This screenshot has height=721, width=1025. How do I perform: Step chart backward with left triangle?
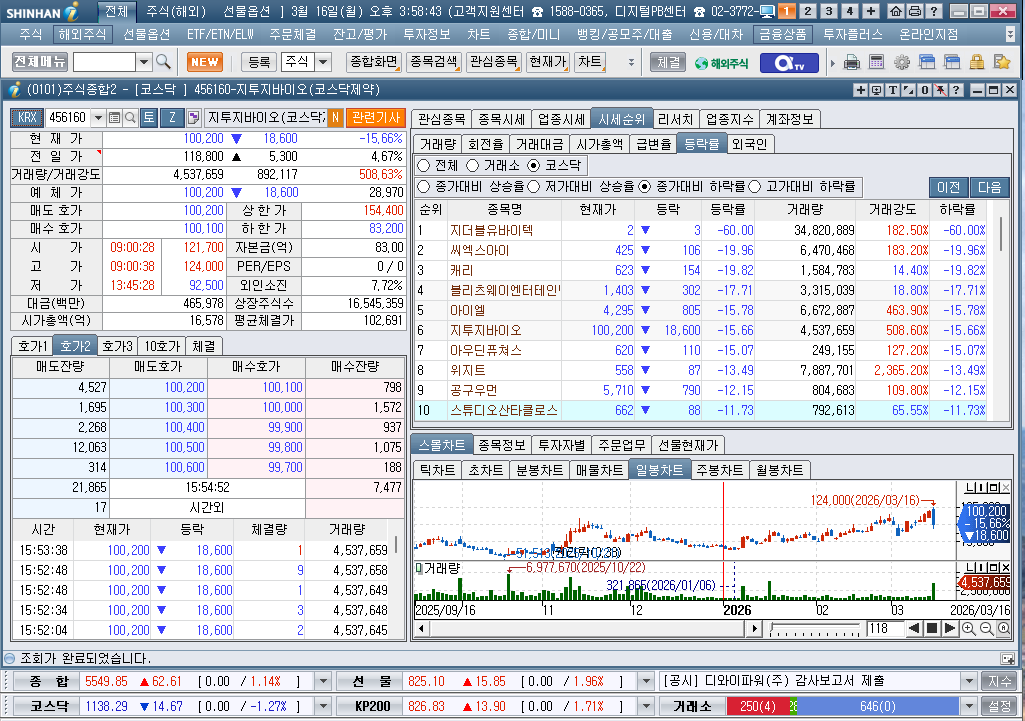(x=915, y=629)
